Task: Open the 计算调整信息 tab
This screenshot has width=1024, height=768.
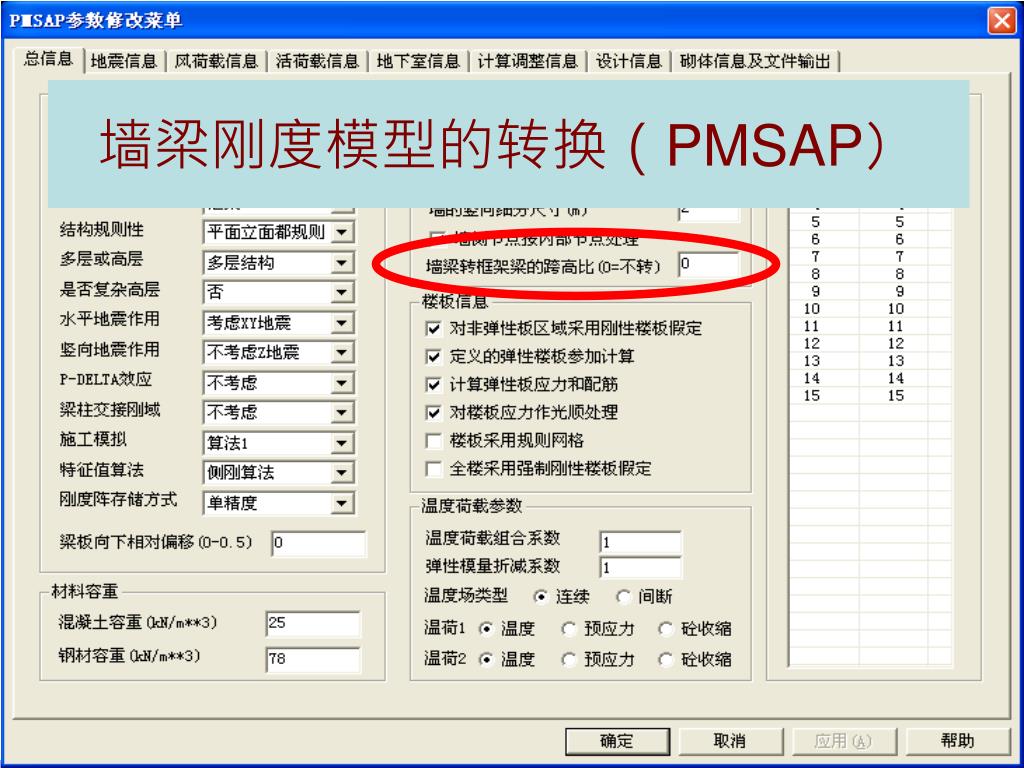Action: pyautogui.click(x=528, y=61)
